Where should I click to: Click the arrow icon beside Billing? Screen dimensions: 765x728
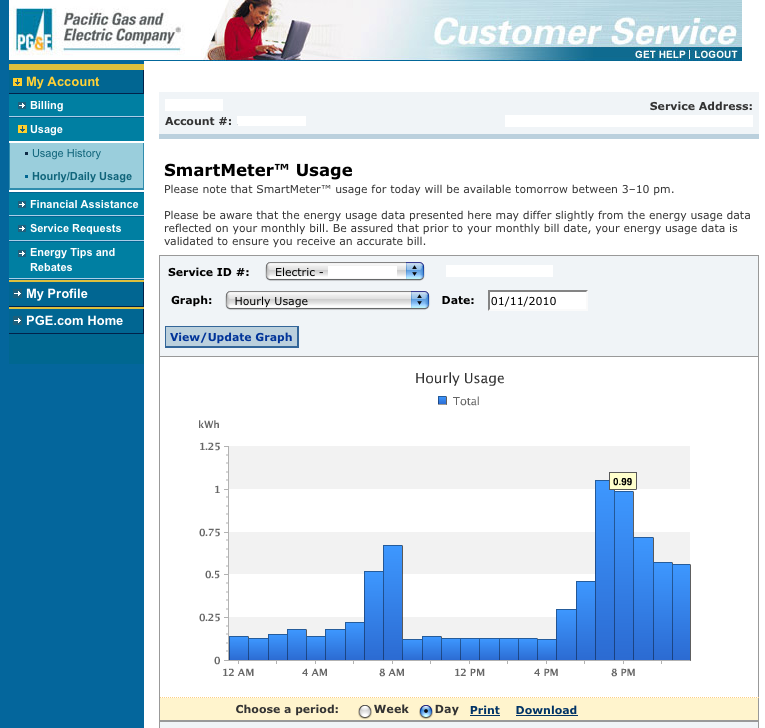click(x=22, y=105)
